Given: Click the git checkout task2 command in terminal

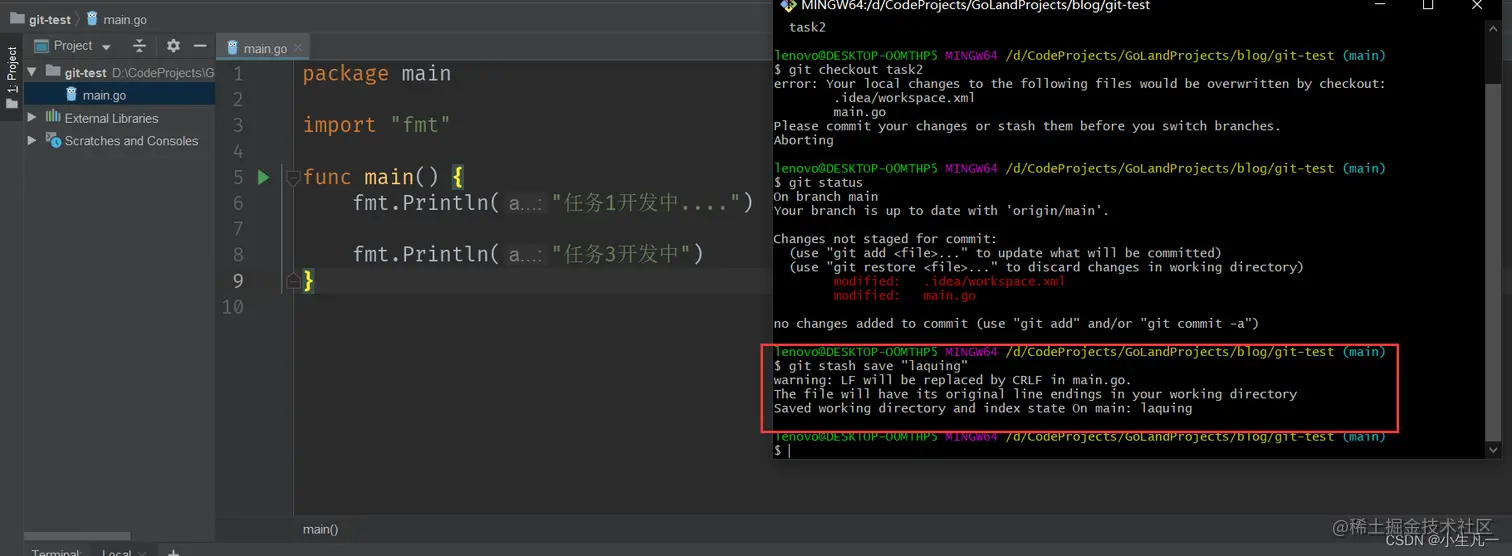Looking at the screenshot, I should [x=856, y=70].
